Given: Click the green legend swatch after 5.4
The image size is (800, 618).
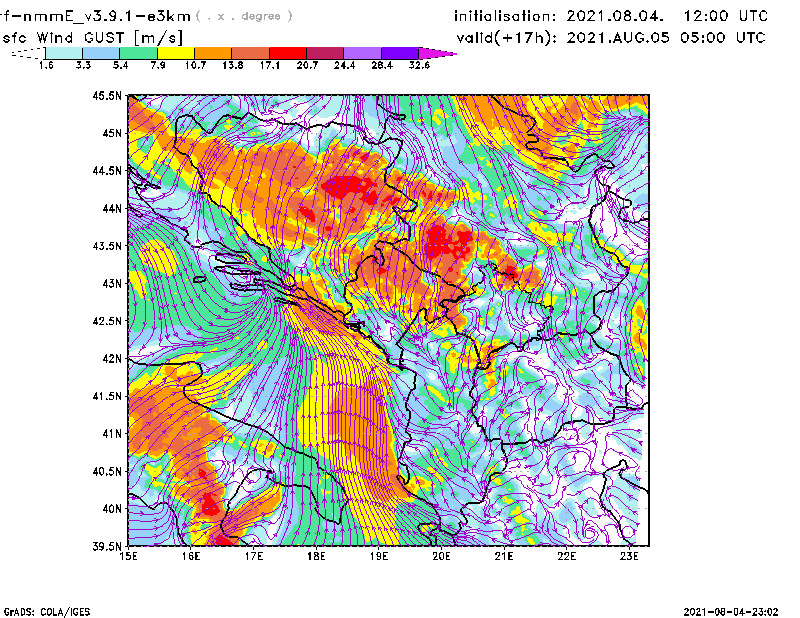Looking at the screenshot, I should 138,53.
